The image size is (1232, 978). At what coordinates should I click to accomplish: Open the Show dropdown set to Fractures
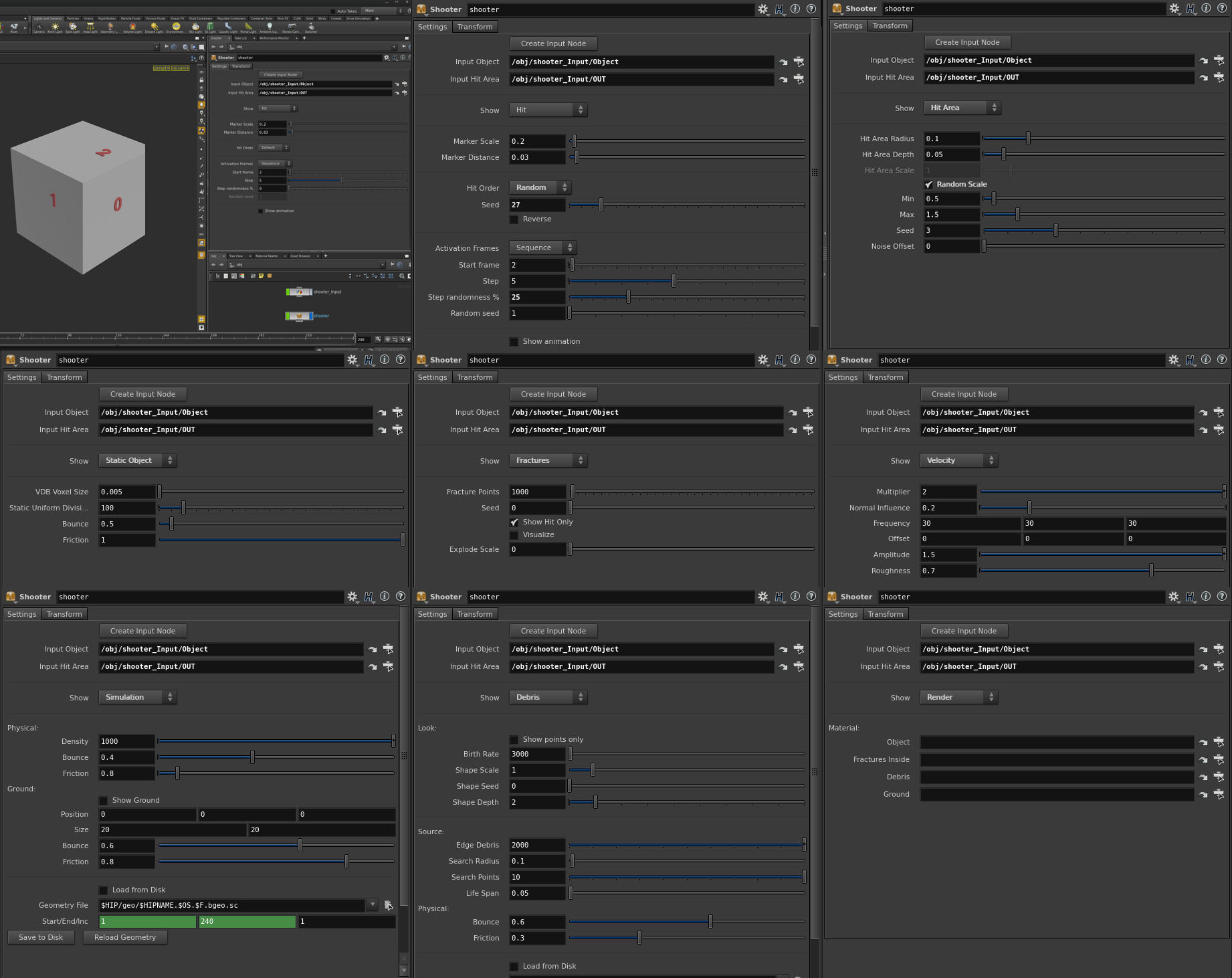click(x=548, y=460)
